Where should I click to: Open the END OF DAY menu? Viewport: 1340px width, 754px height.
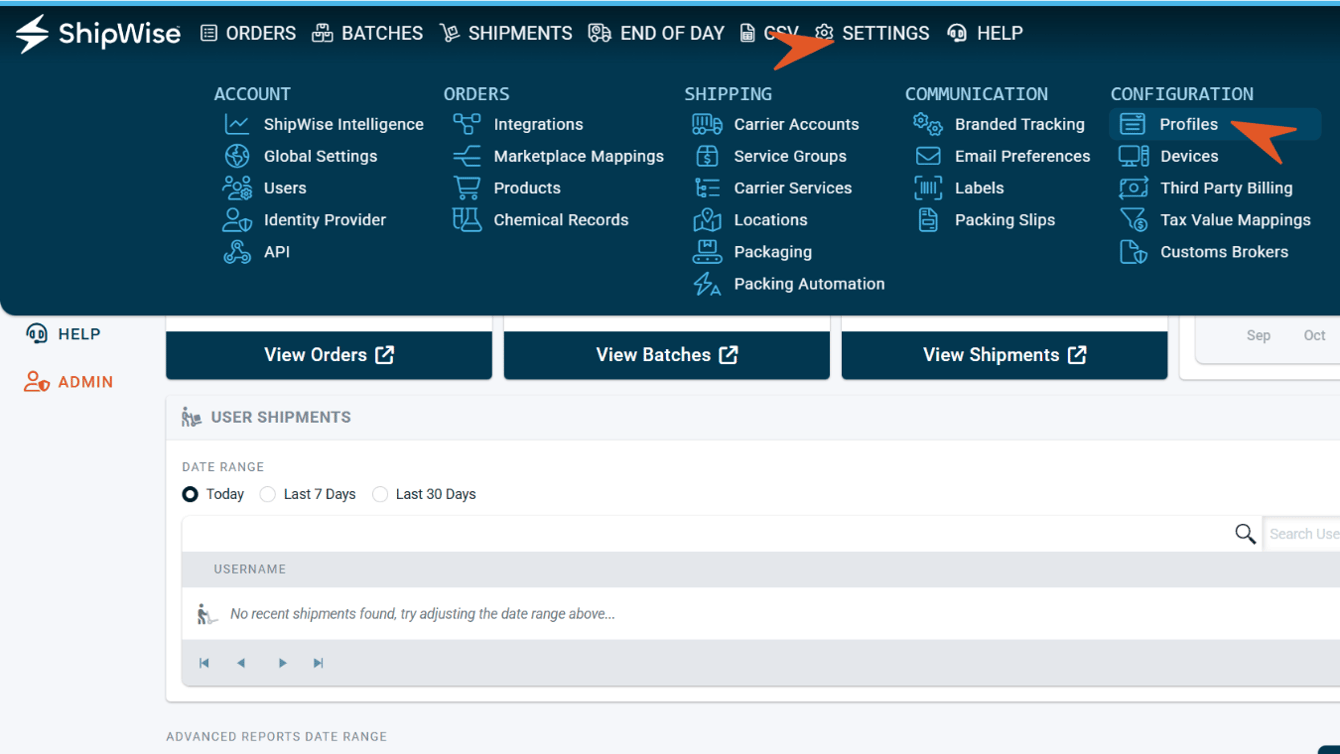pos(656,33)
